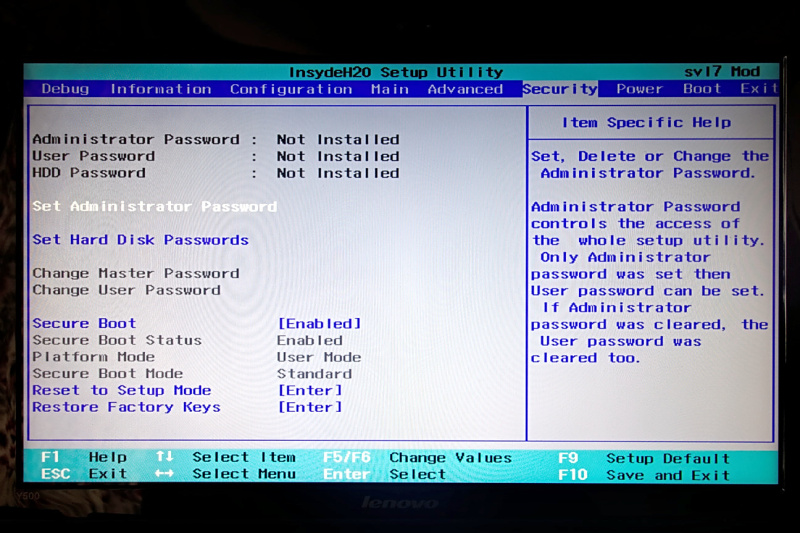Open the Configuration tab
This screenshot has width=800, height=533.
pyautogui.click(x=291, y=89)
